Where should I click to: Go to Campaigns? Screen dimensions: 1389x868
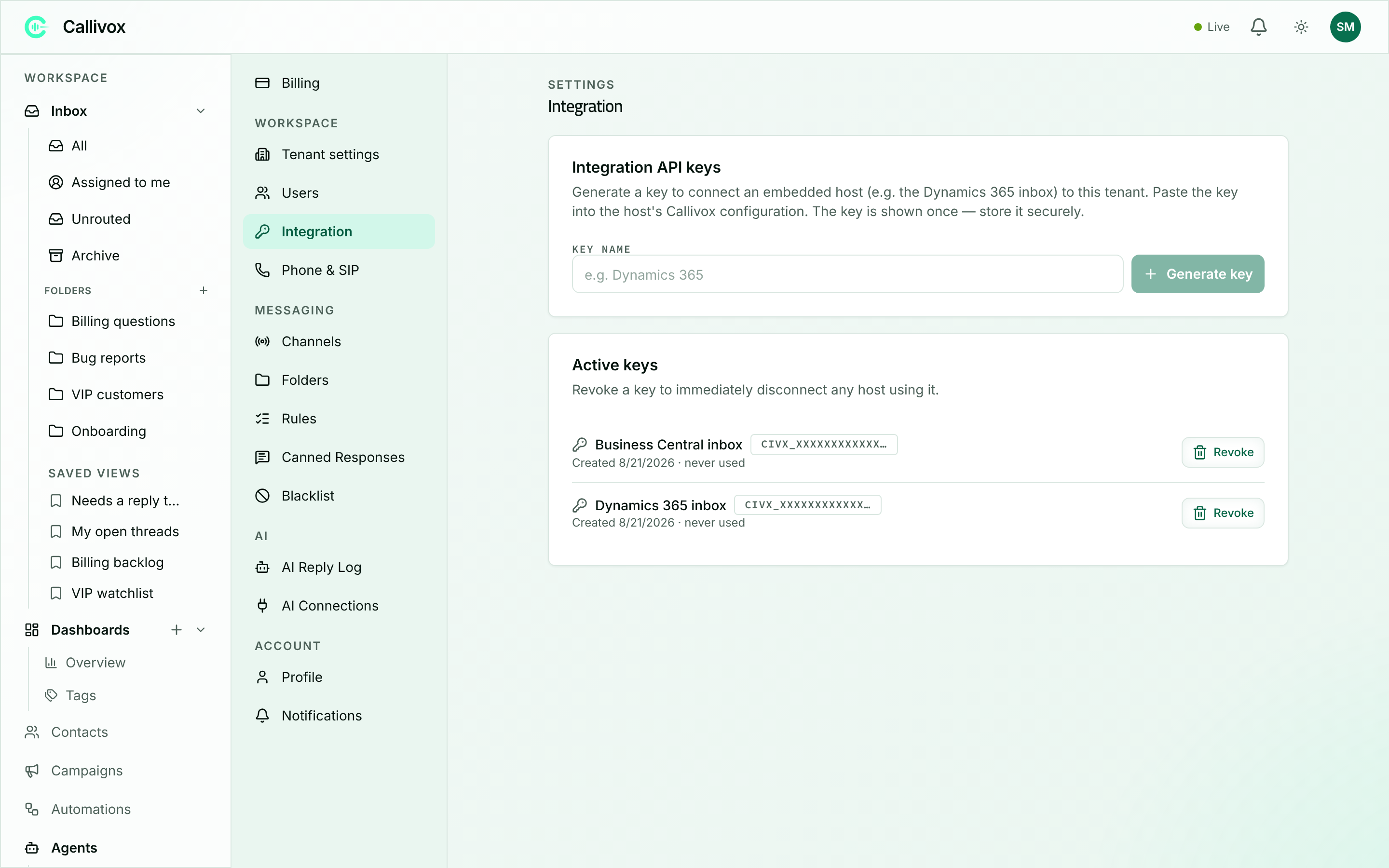coord(116,771)
